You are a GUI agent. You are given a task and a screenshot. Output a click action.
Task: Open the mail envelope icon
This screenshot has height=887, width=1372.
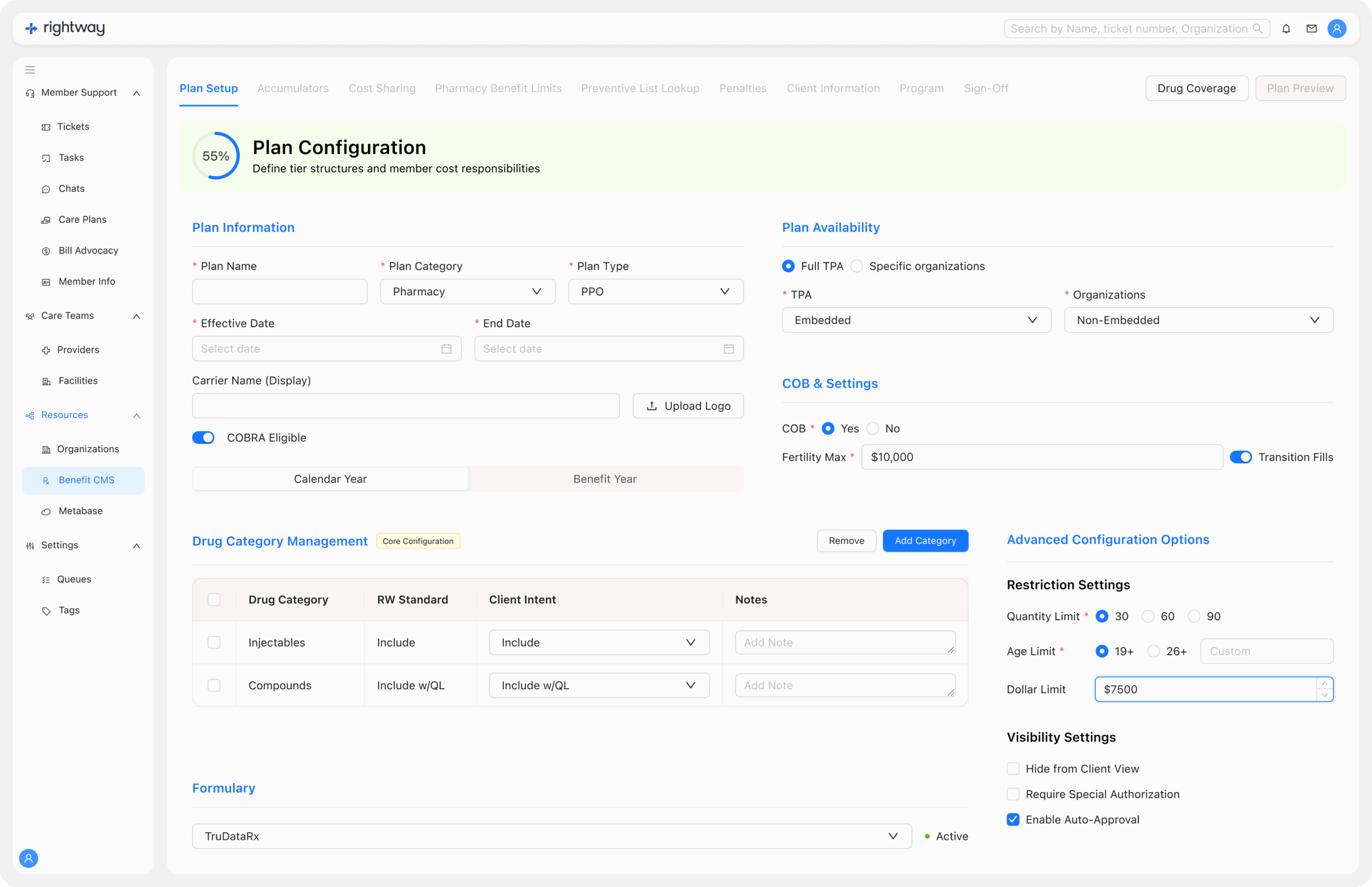coord(1311,29)
